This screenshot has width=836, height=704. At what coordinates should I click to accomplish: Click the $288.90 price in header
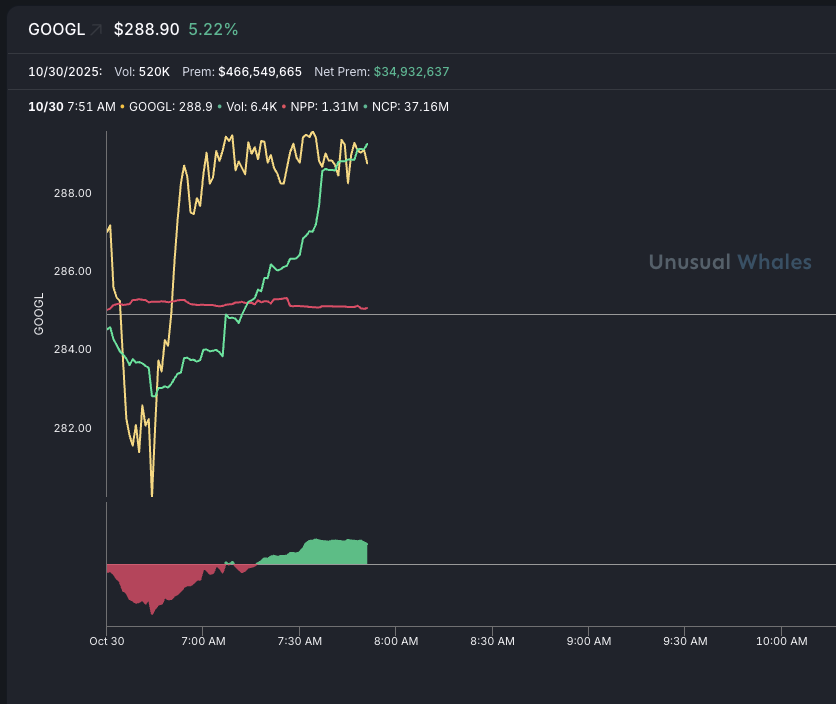pyautogui.click(x=146, y=30)
